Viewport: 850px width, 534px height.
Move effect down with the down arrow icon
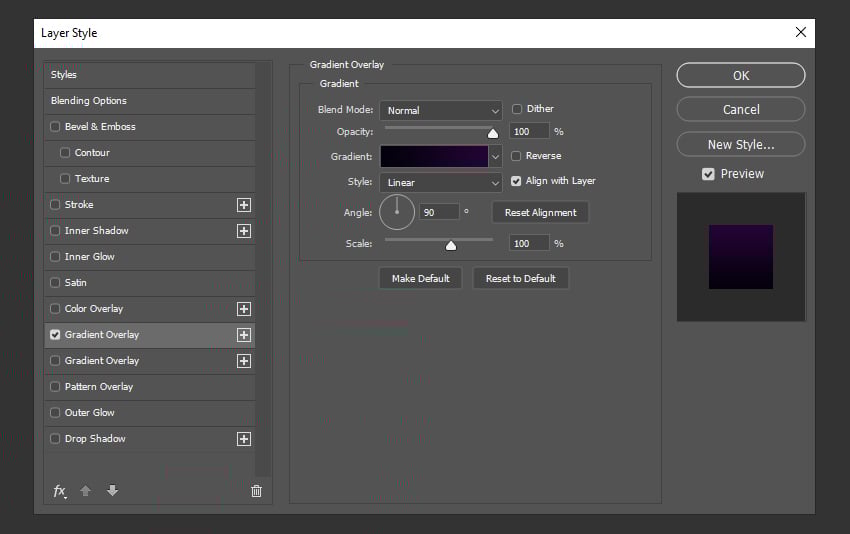(x=112, y=491)
